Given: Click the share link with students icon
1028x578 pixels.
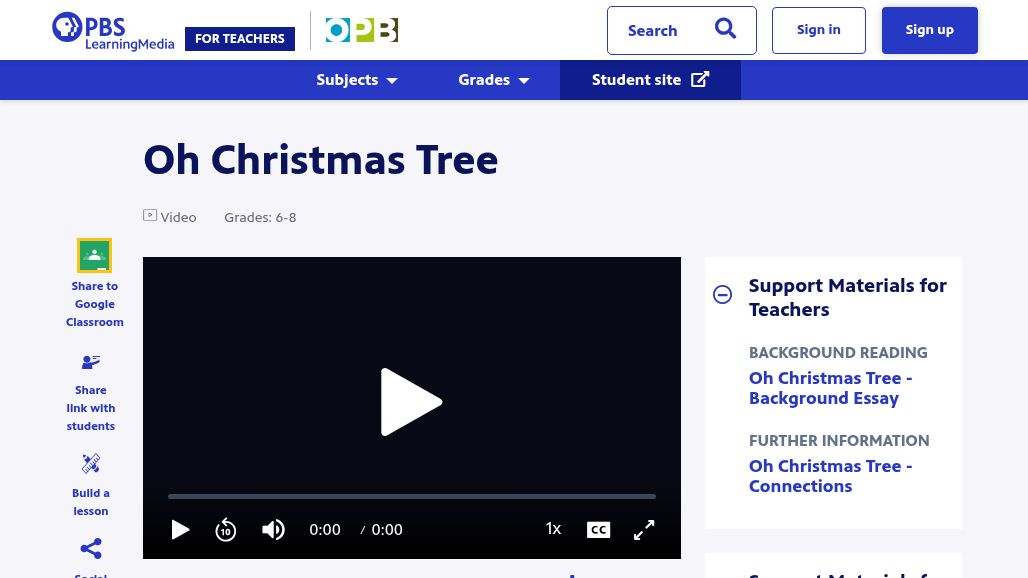Looking at the screenshot, I should point(90,362).
